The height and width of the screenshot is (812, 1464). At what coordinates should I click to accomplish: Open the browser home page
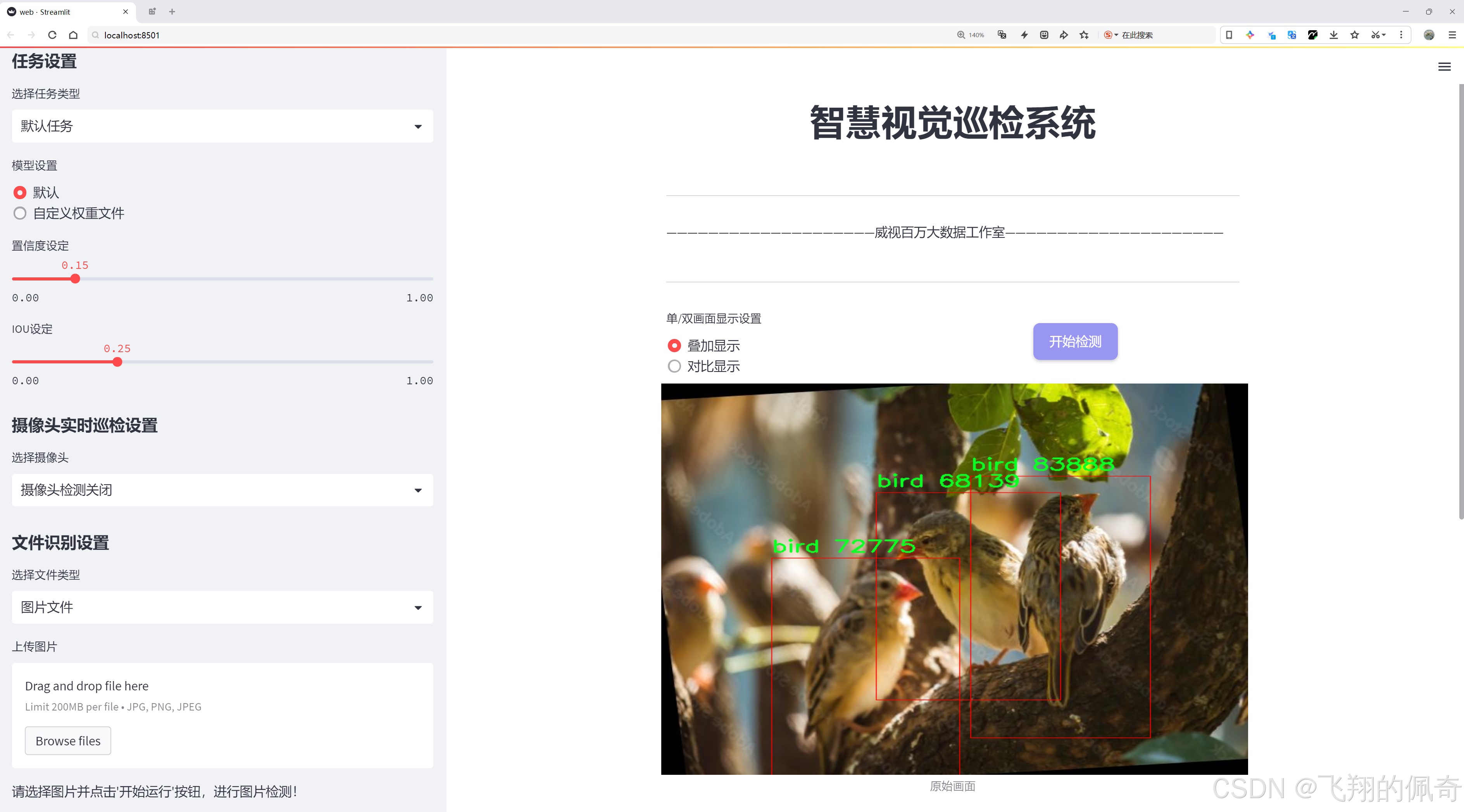tap(73, 34)
